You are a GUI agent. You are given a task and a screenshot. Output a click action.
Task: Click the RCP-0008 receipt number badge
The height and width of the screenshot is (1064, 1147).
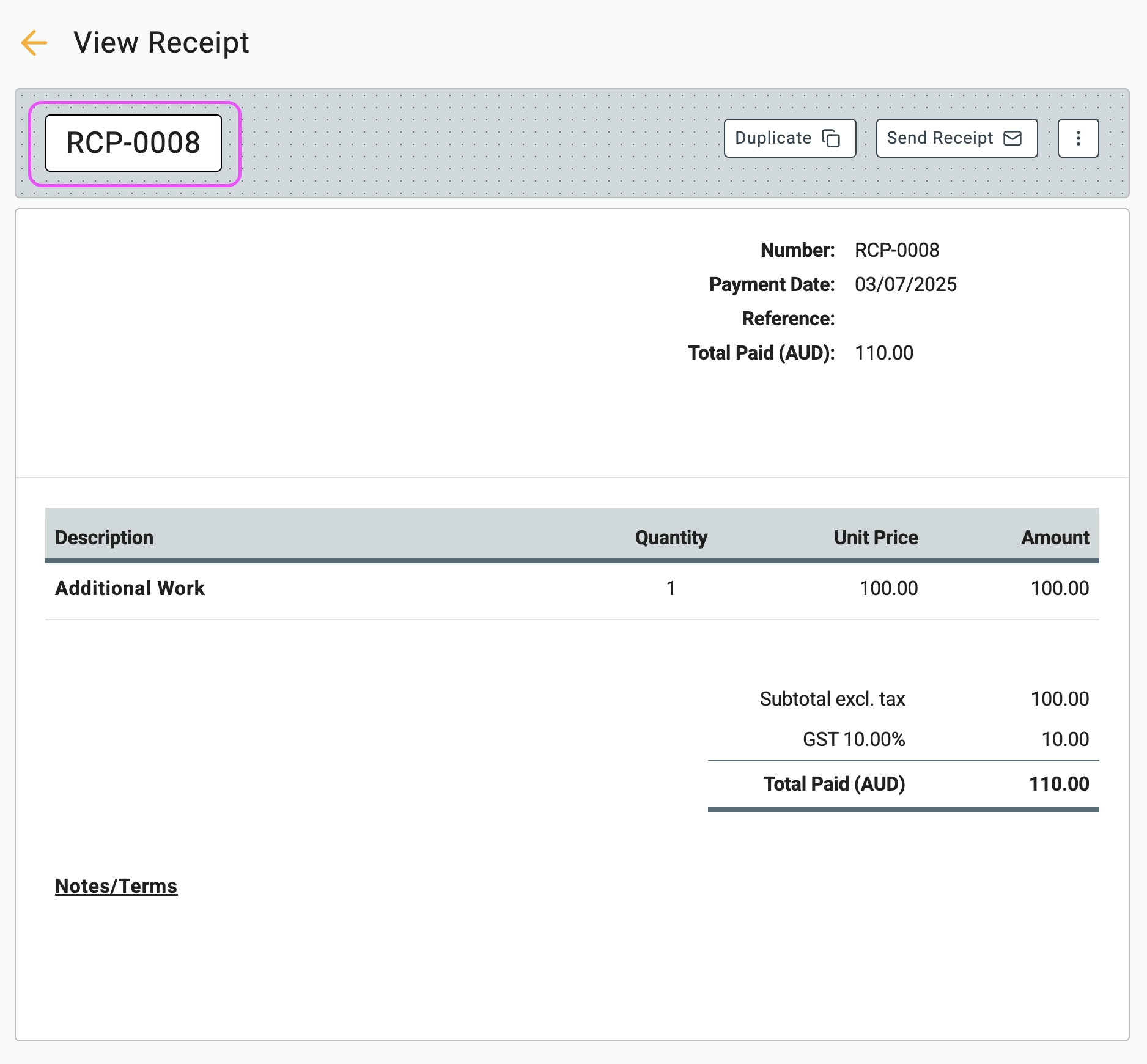click(x=134, y=143)
